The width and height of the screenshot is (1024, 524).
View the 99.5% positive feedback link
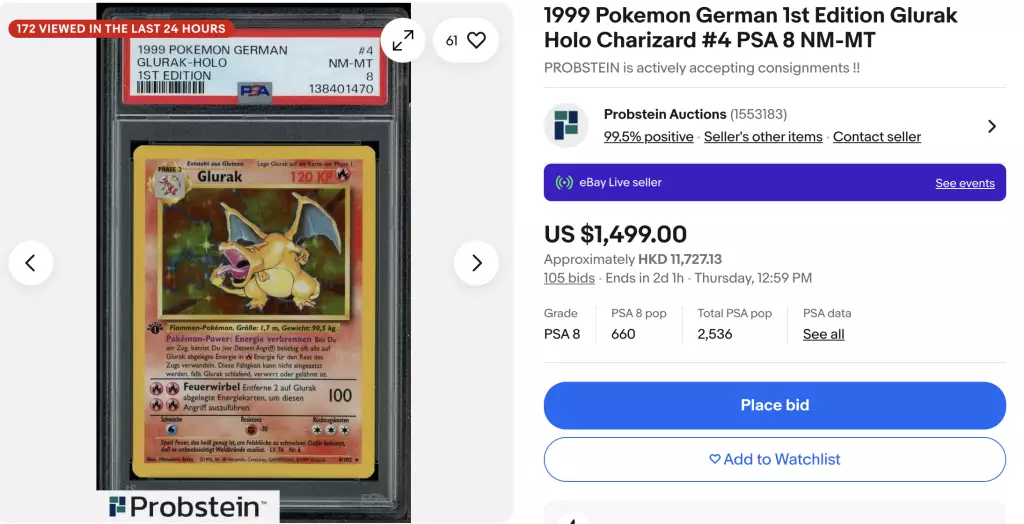(x=648, y=137)
